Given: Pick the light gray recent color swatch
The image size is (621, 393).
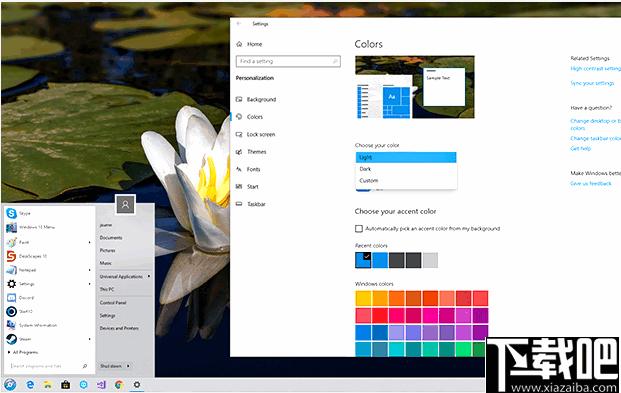Looking at the screenshot, I should 430,260.
